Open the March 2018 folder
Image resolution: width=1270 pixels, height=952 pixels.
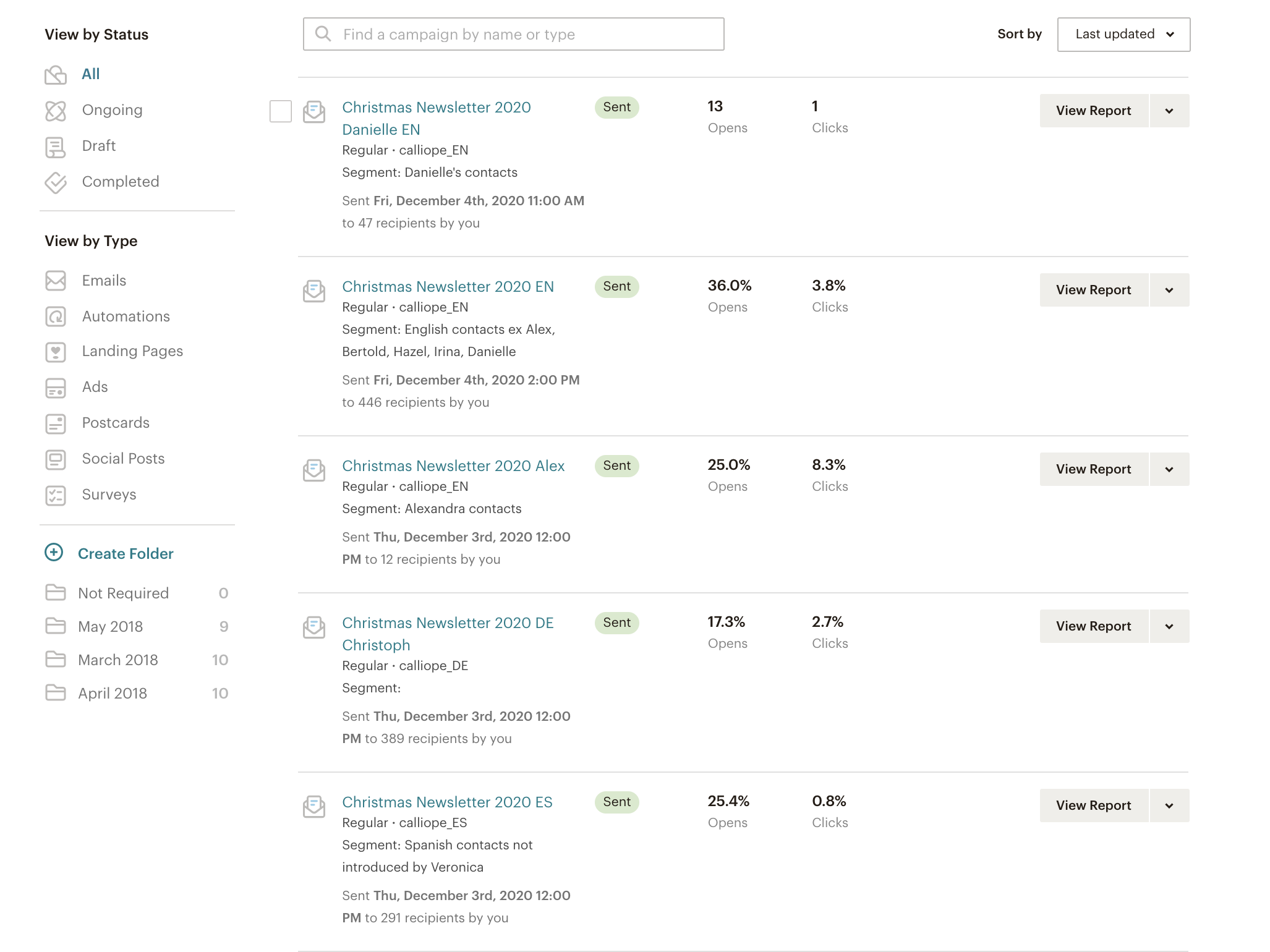coord(118,660)
